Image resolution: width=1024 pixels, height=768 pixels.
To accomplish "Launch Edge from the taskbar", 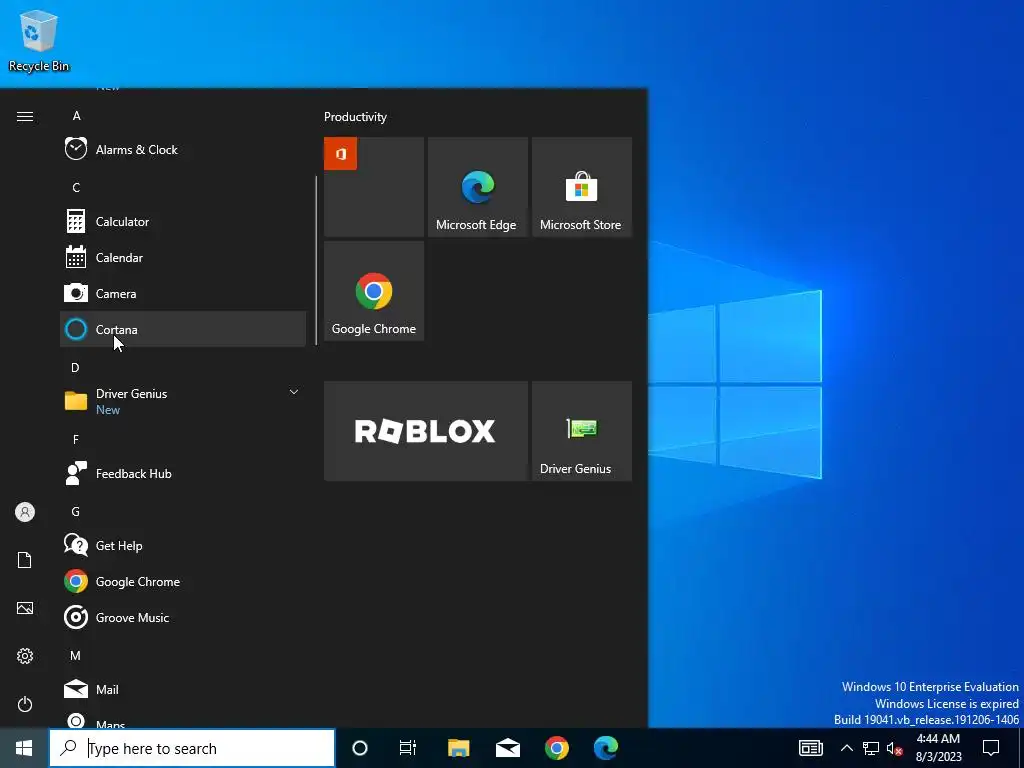I will 605,748.
